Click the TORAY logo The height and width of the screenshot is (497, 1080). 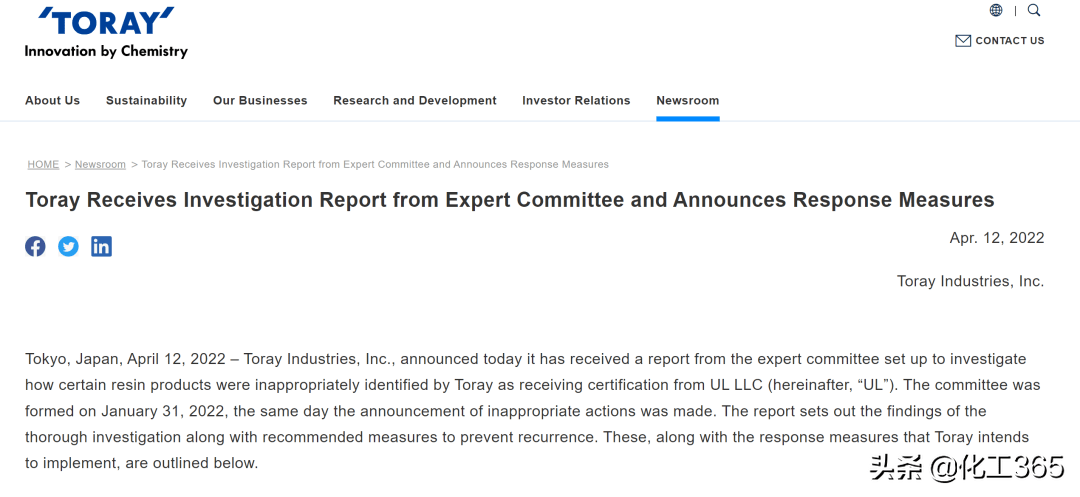point(106,21)
